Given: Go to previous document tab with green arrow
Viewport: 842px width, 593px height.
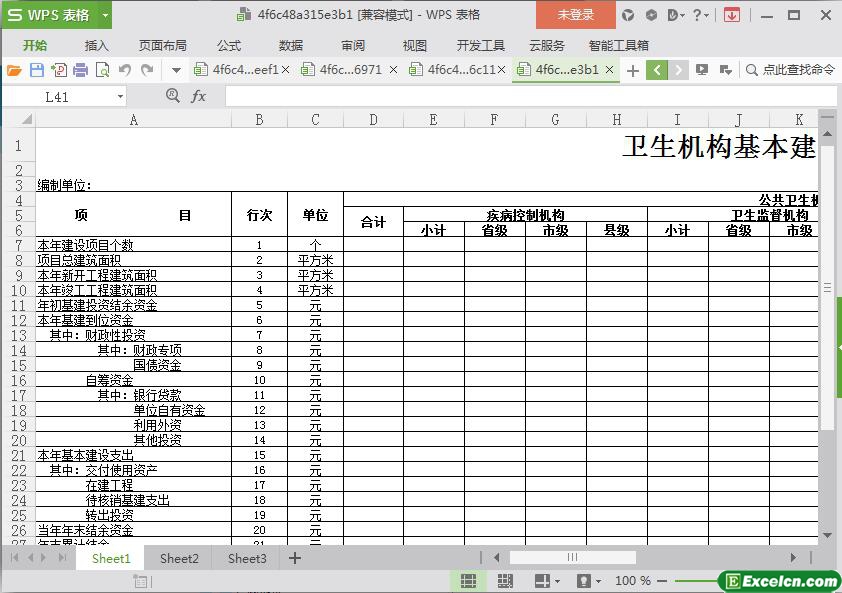Looking at the screenshot, I should point(657,70).
